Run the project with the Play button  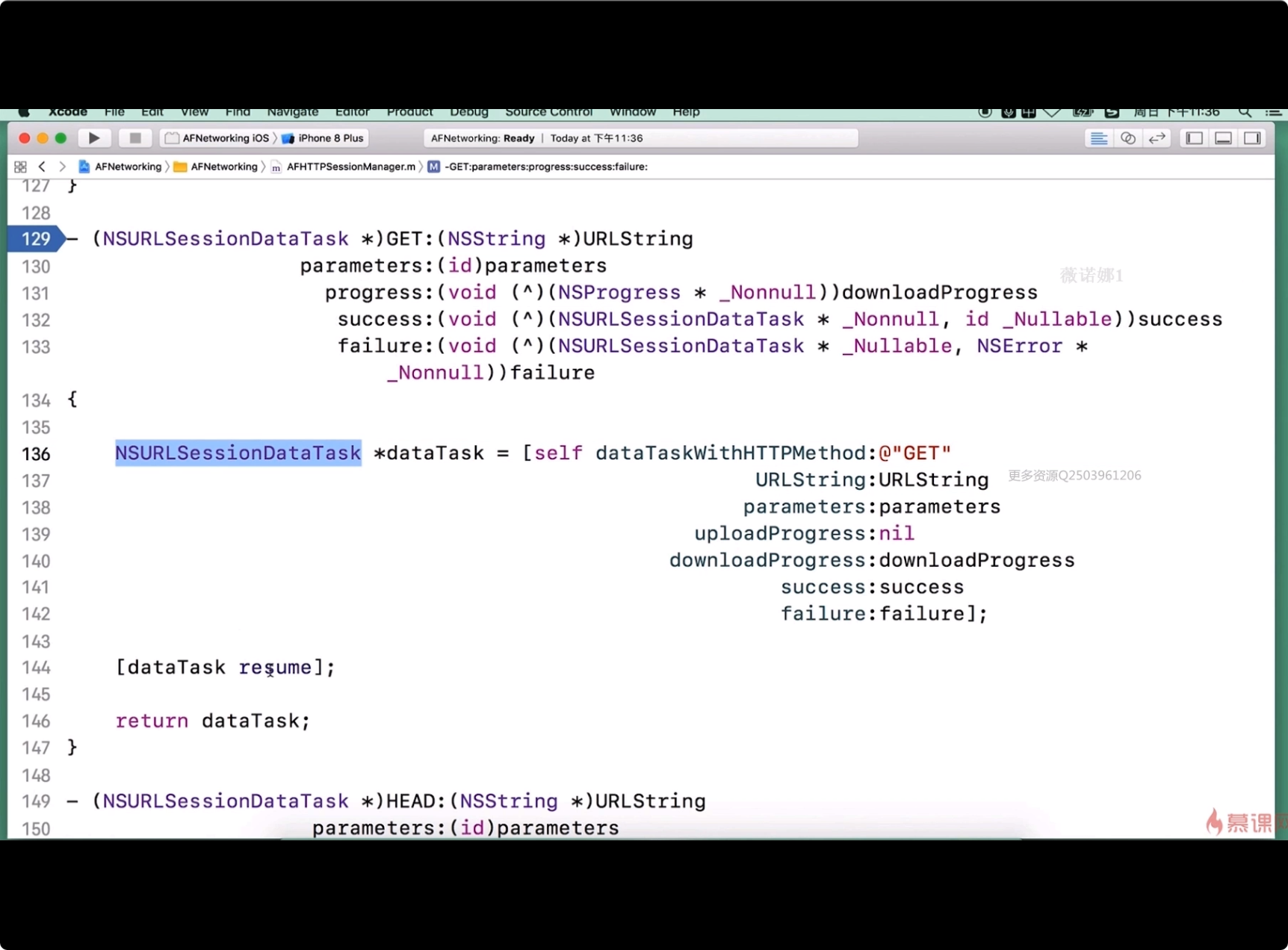(94, 138)
